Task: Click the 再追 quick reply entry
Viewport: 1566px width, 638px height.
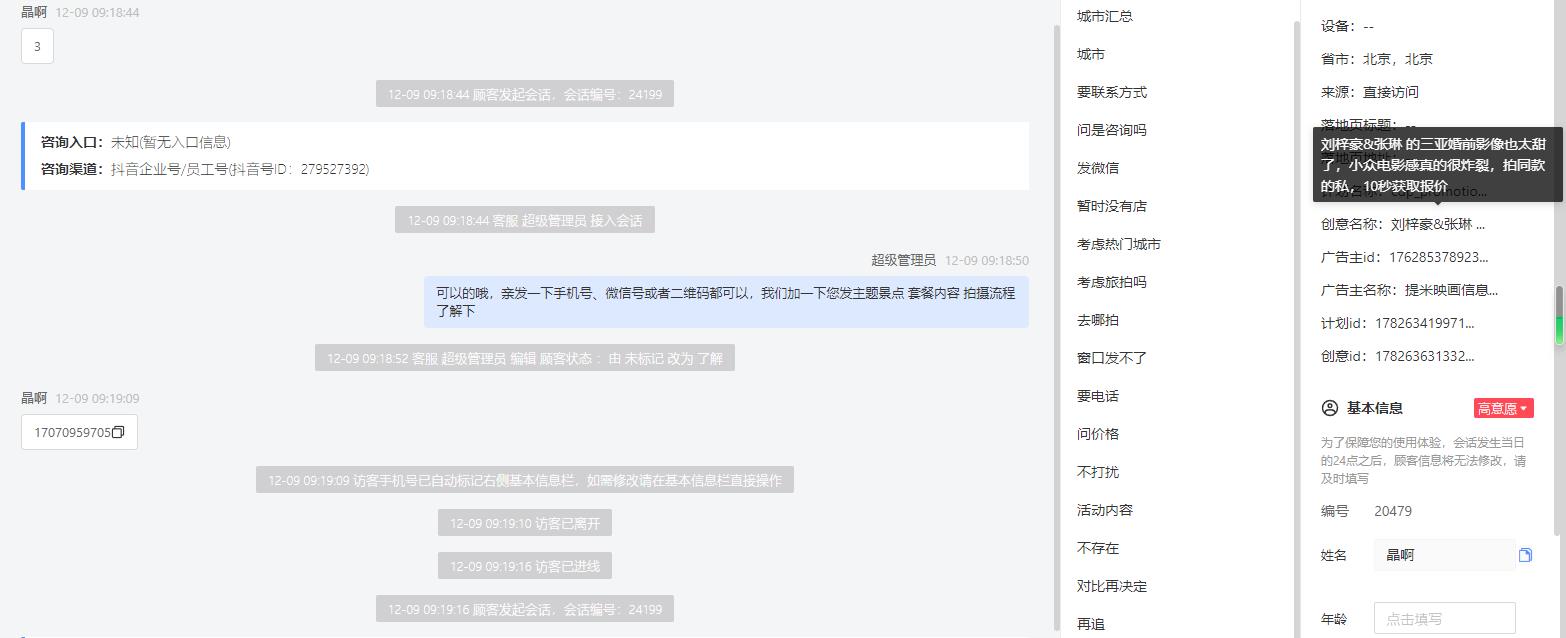Action: click(1091, 624)
